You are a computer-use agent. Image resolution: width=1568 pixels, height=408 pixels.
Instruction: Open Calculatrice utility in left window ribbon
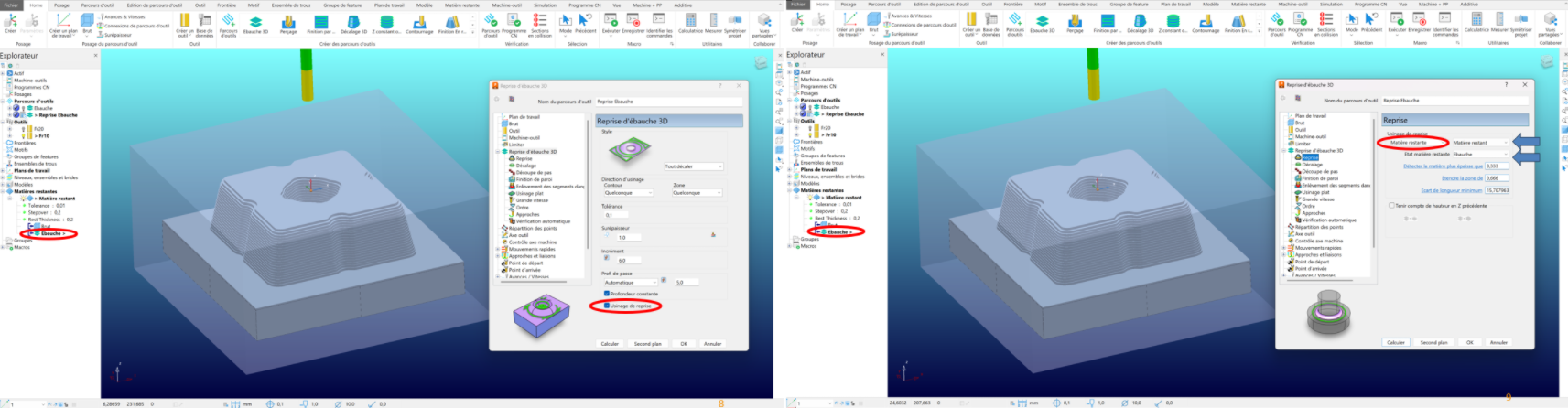point(691,24)
